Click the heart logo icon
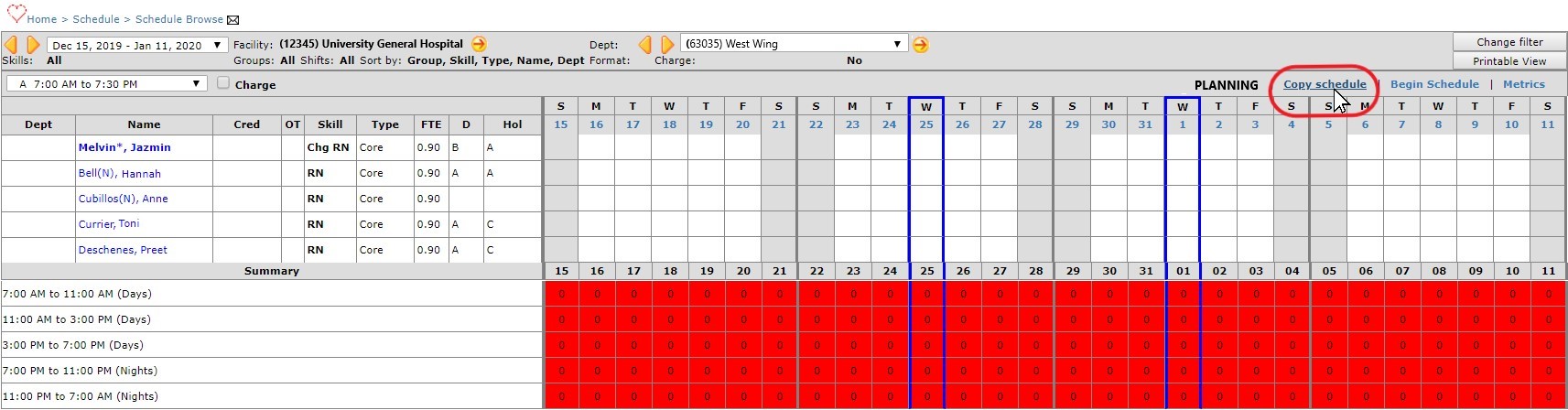Viewport: 1568px width, 410px height. coord(16,15)
